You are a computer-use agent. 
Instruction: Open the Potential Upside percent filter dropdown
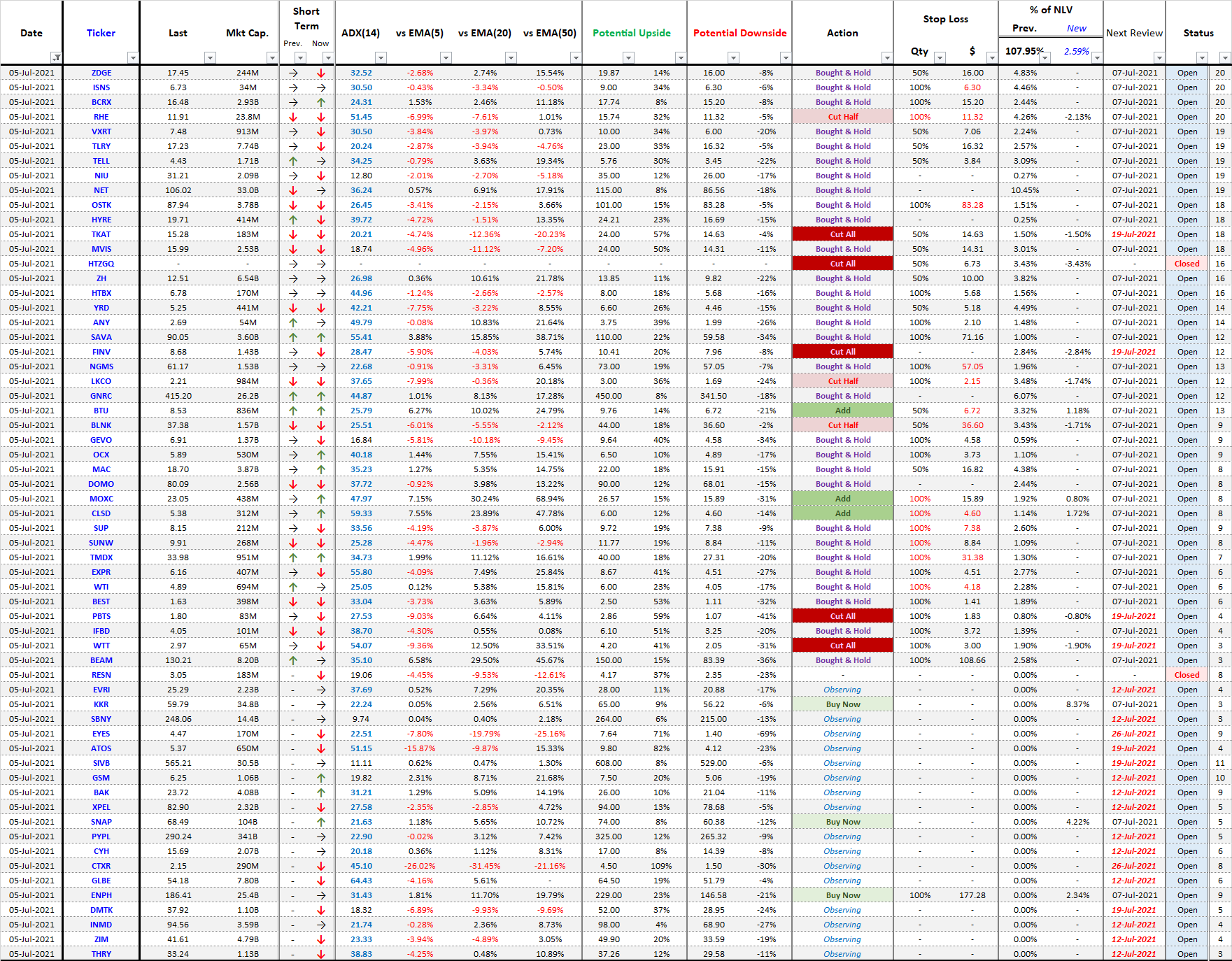click(x=680, y=57)
